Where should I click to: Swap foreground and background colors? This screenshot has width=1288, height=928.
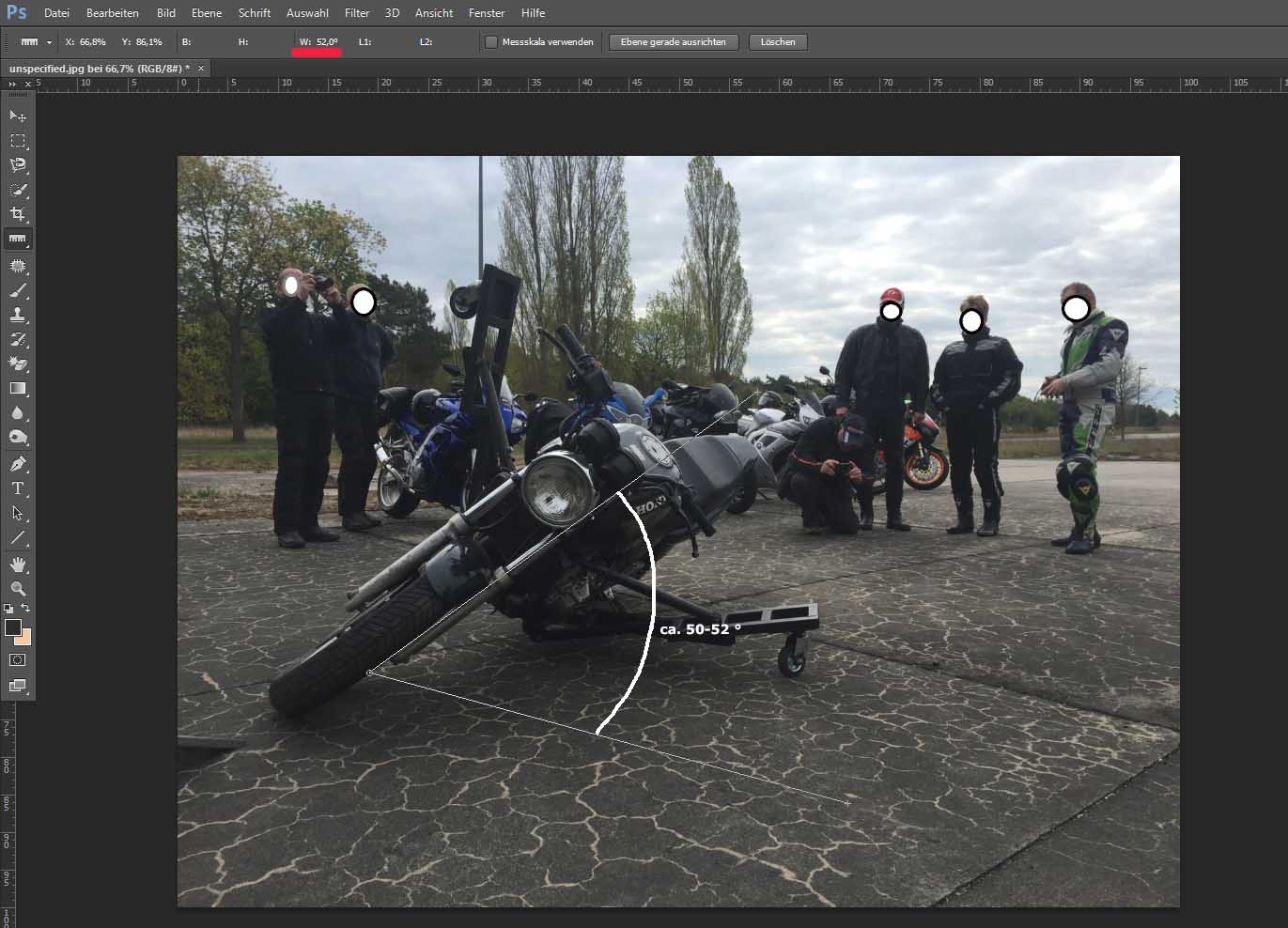25,609
